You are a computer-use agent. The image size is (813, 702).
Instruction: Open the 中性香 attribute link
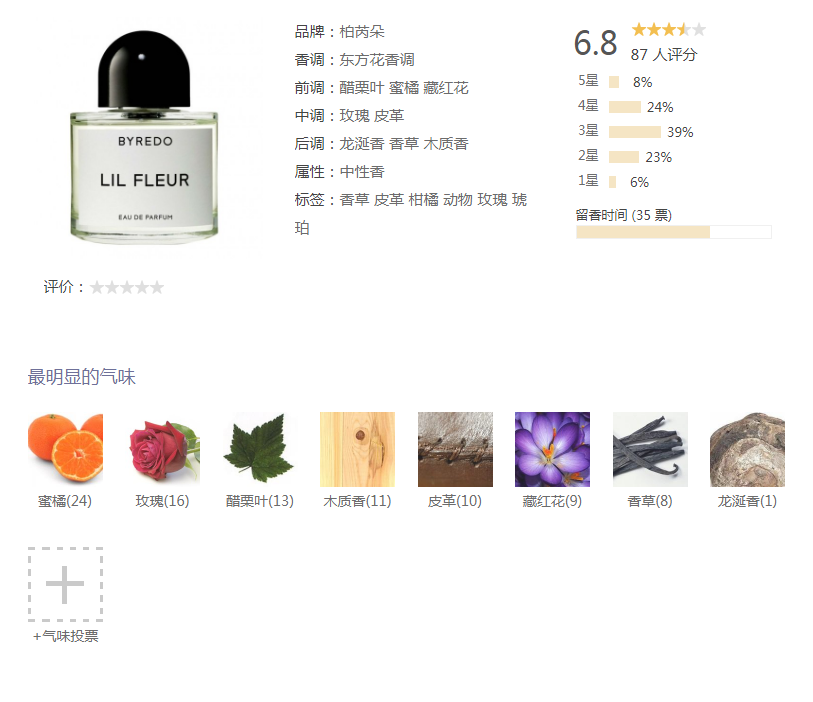coord(362,172)
